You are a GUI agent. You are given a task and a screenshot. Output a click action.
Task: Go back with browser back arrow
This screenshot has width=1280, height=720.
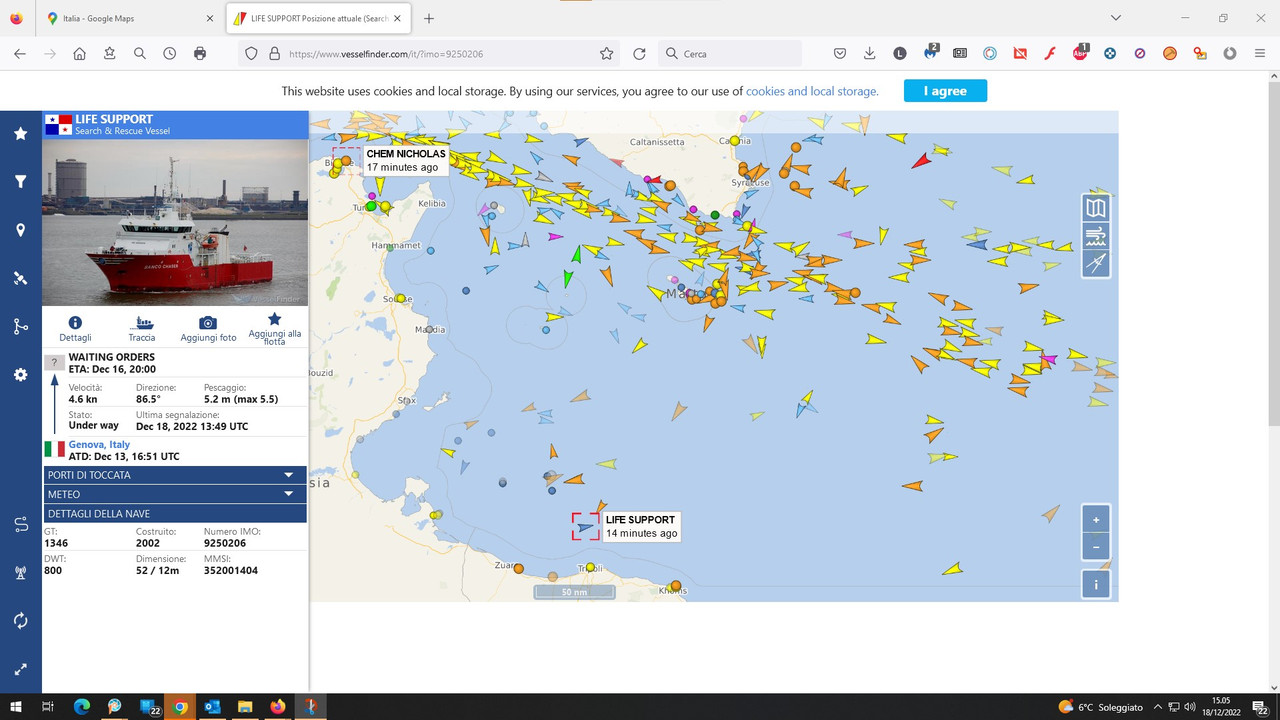(20, 54)
